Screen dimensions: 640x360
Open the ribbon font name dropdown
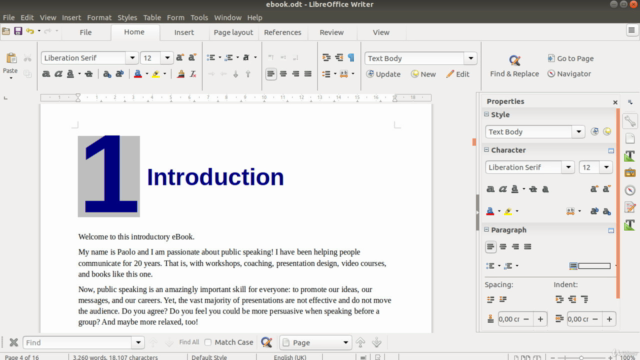(132, 58)
